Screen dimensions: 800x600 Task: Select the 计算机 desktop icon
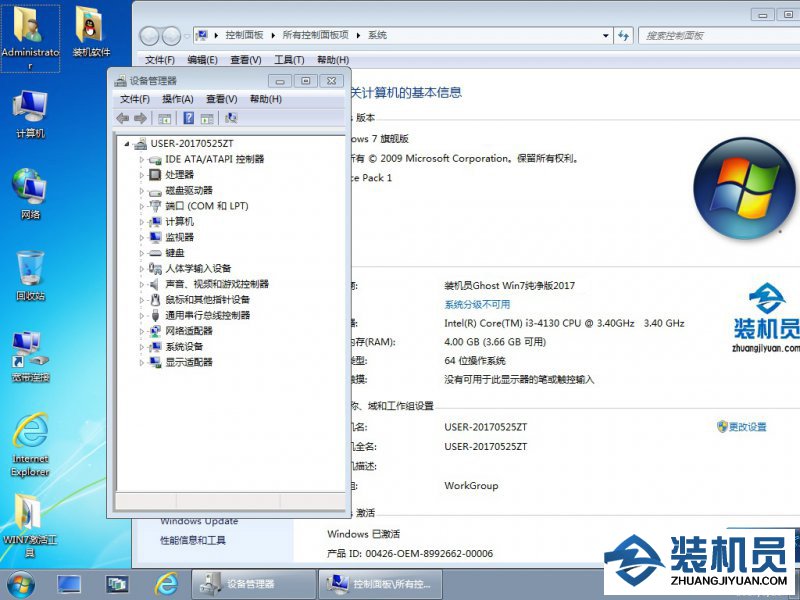click(x=30, y=114)
